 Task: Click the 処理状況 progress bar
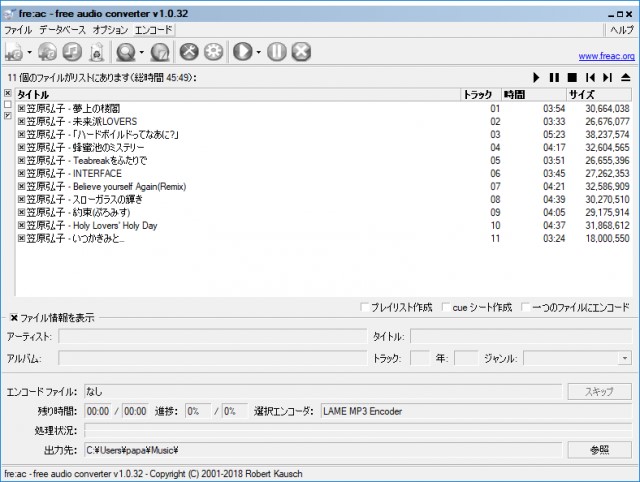pos(358,431)
